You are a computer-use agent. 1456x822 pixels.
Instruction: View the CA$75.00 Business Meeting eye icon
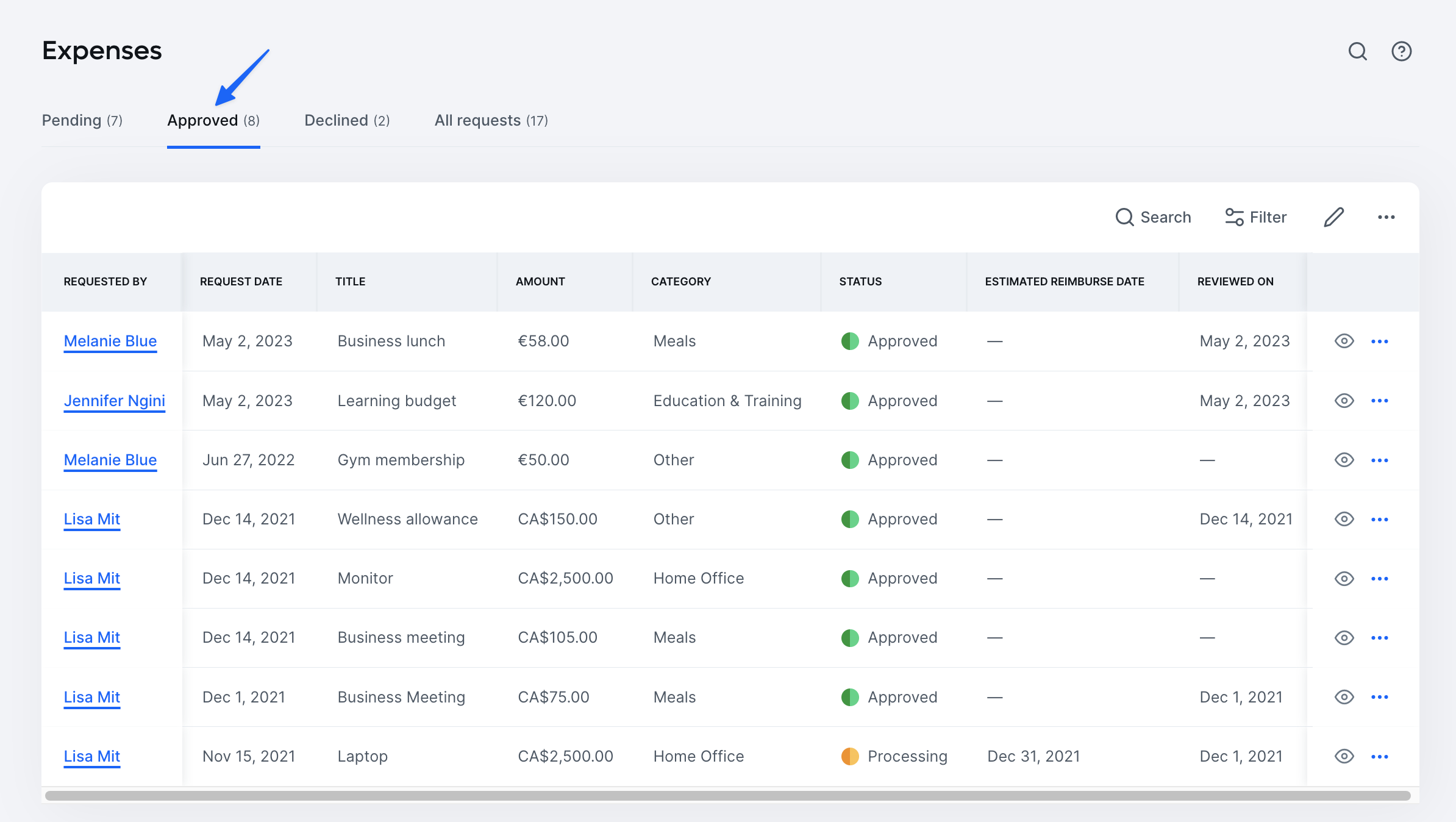pos(1344,697)
